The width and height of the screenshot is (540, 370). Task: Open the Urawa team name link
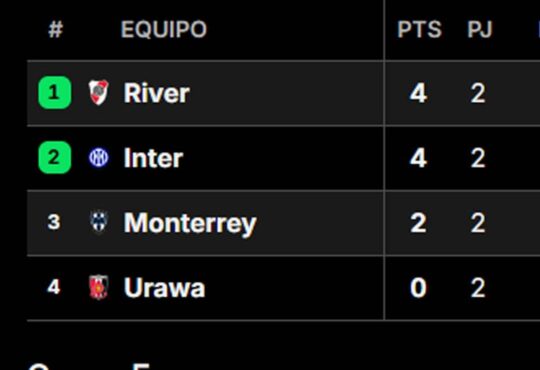click(164, 288)
